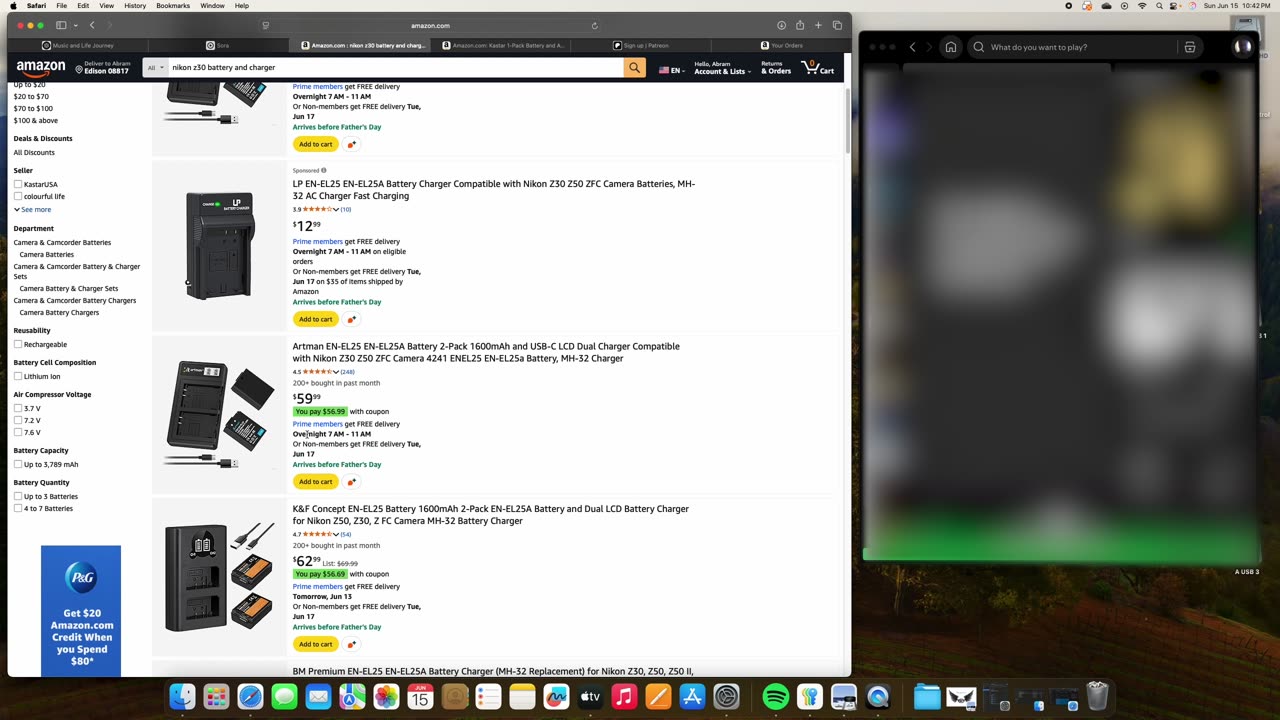The height and width of the screenshot is (720, 1280).
Task: Open the EN language dropdown
Action: (670, 70)
